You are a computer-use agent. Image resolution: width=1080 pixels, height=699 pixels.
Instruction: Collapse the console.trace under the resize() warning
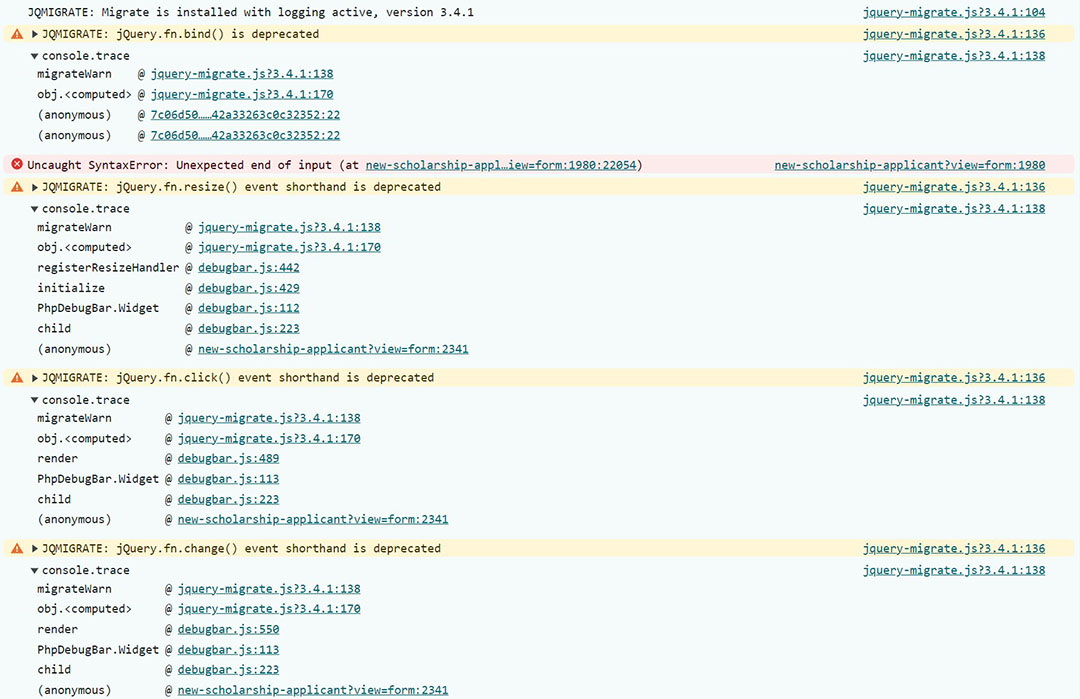point(35,209)
